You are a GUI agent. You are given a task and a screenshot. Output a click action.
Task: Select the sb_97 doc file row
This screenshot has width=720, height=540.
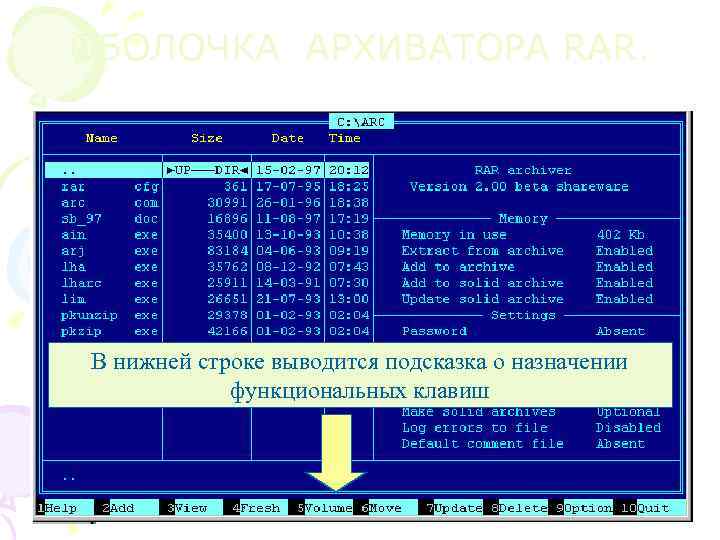(207, 219)
